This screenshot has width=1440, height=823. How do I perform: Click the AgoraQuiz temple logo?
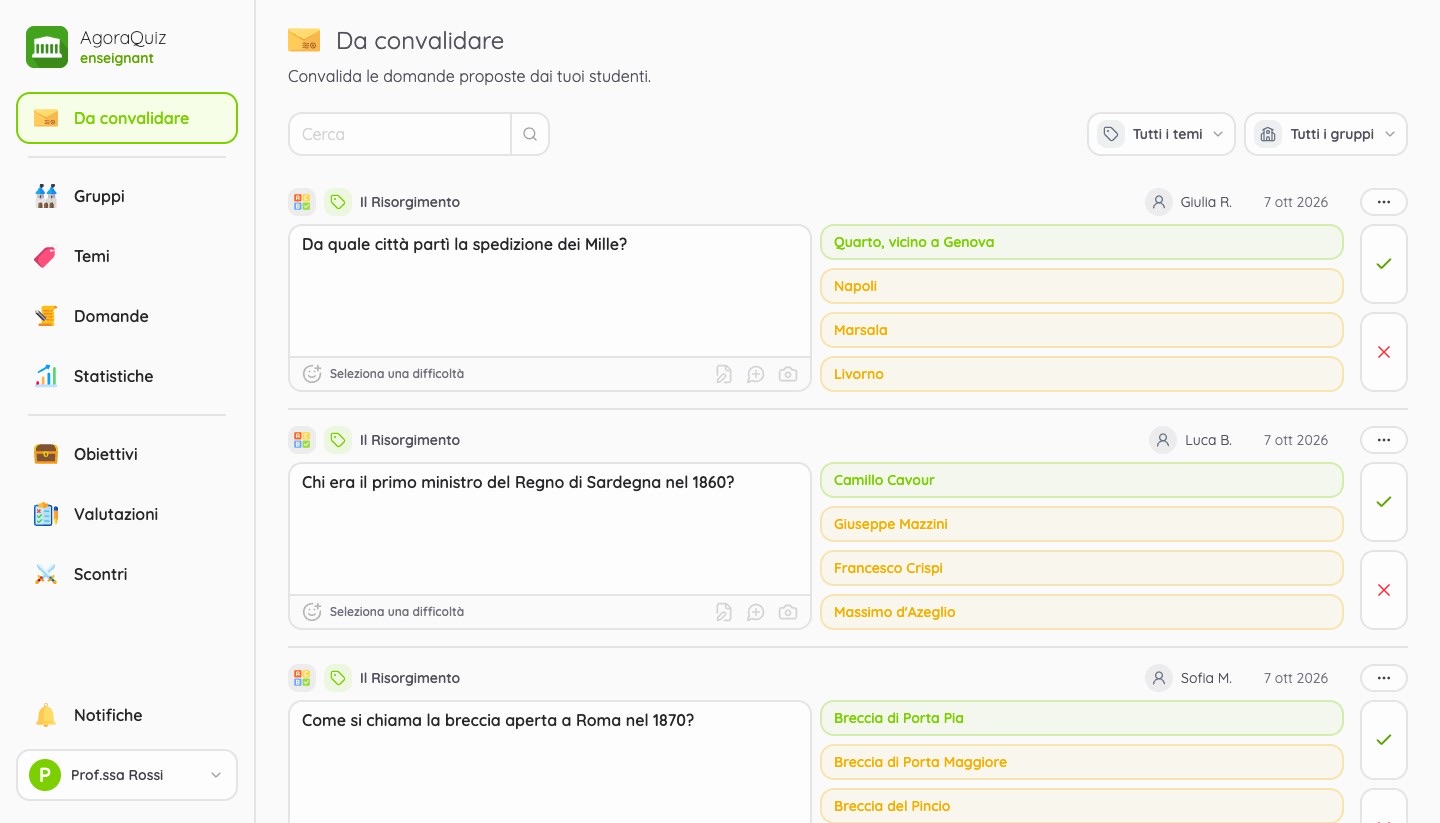pos(47,47)
